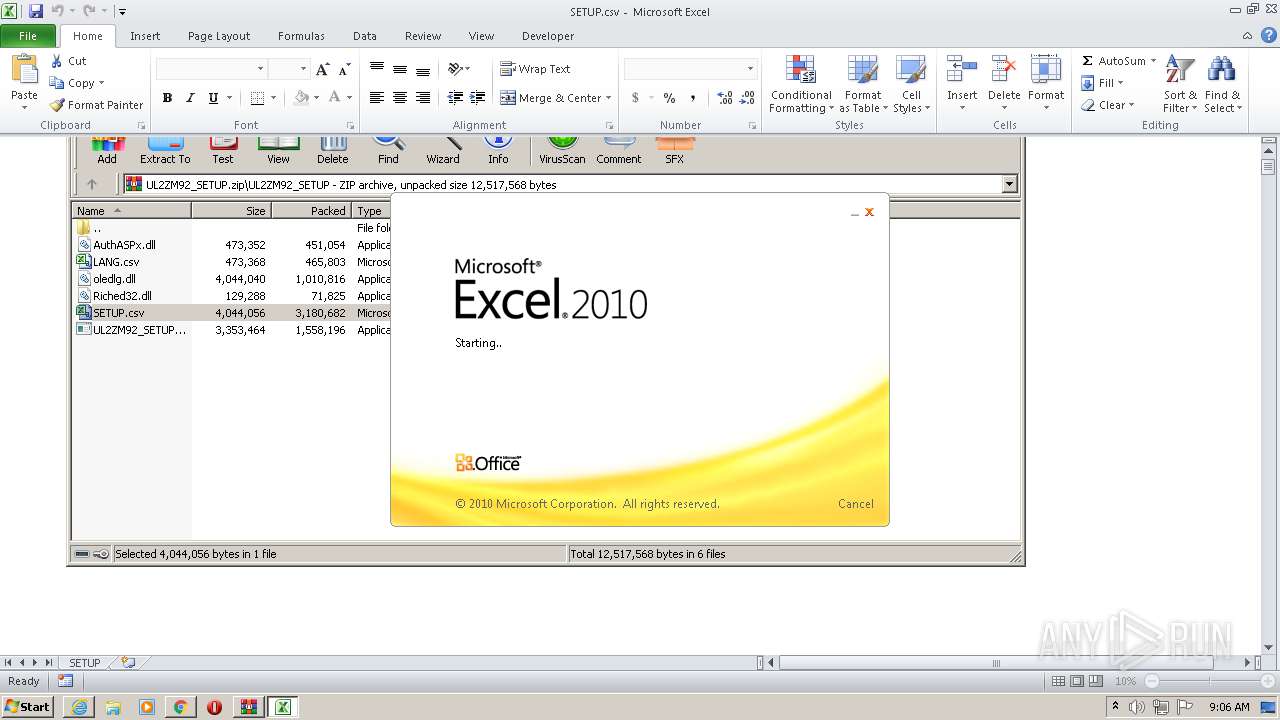
Task: Apply Comma Style number format
Action: 692,98
